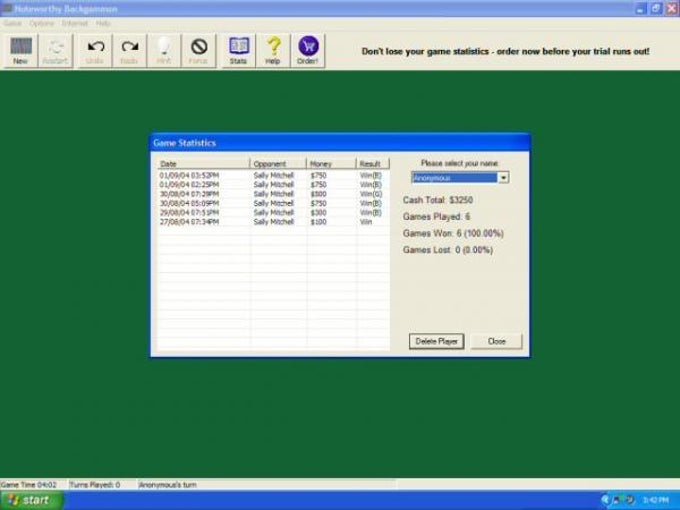Select the 27/08/04 07:34PM game row
This screenshot has height=510, width=680.
[273, 222]
